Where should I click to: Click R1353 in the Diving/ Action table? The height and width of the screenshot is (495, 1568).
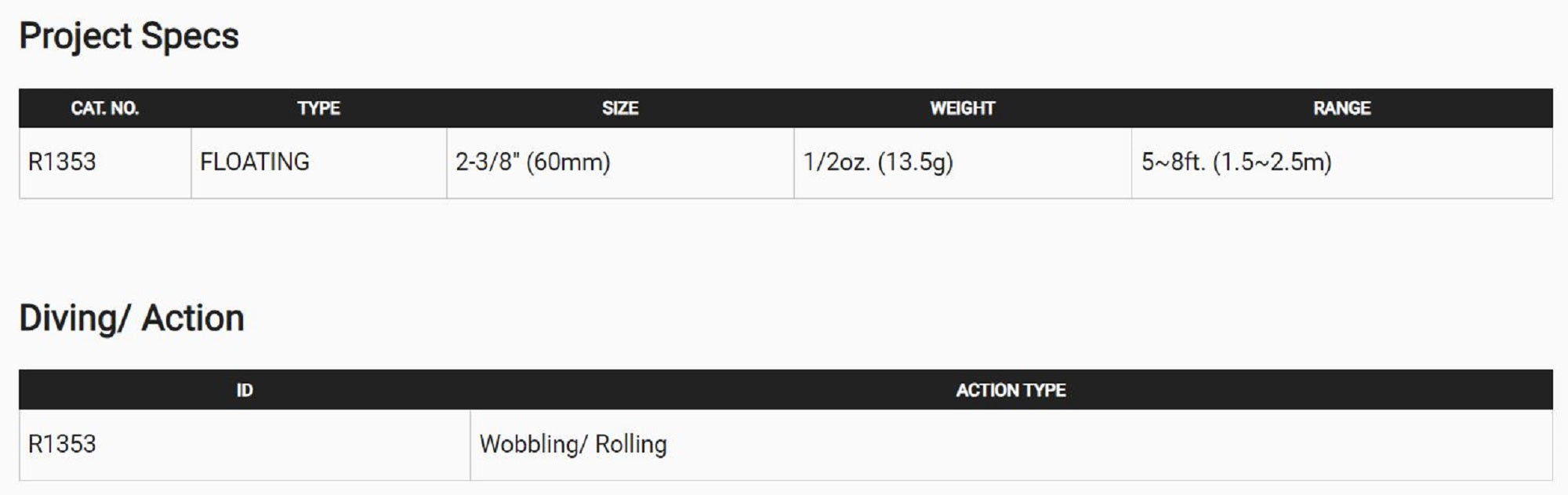tap(62, 444)
